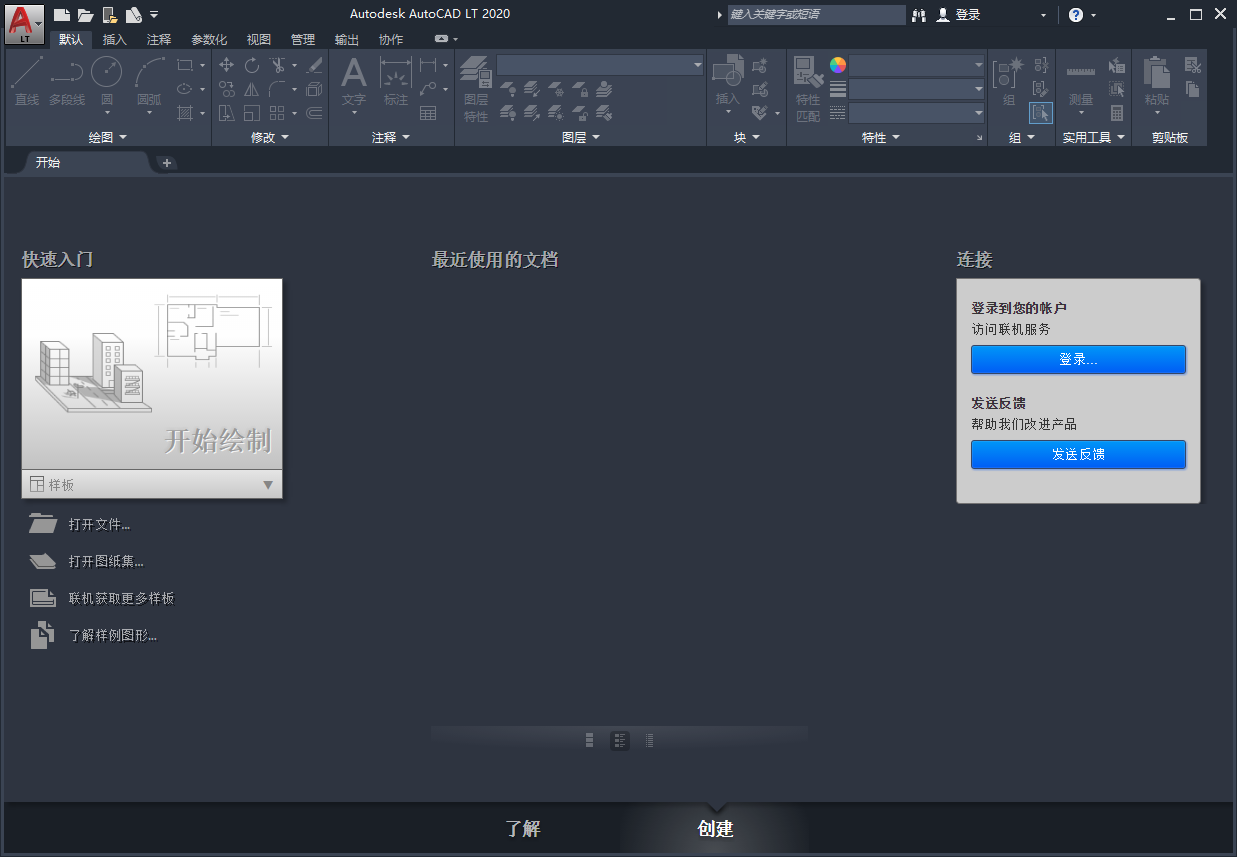The width and height of the screenshot is (1237, 857).
Task: Select the 测量 measure tool
Action: pos(1080,86)
